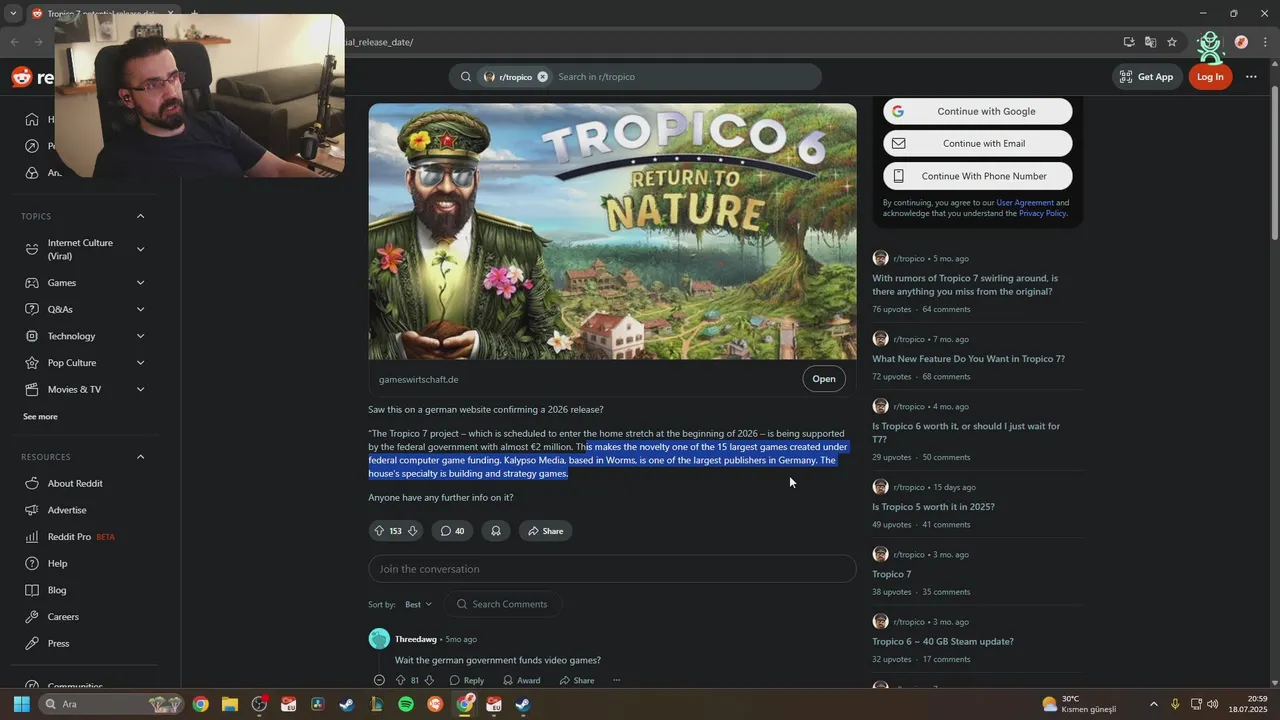Reply to Threedawg's comment
The image size is (1280, 720).
[467, 681]
